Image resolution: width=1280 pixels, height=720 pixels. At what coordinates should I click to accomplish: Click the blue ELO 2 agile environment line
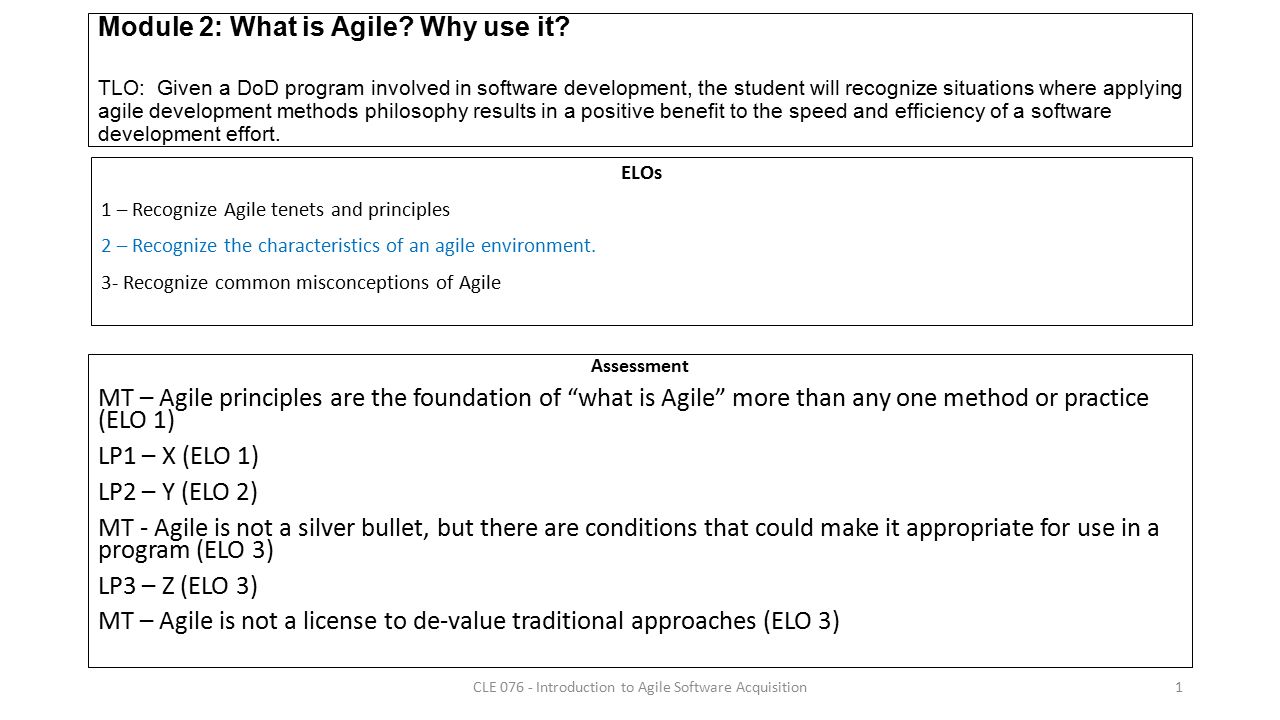pos(348,246)
